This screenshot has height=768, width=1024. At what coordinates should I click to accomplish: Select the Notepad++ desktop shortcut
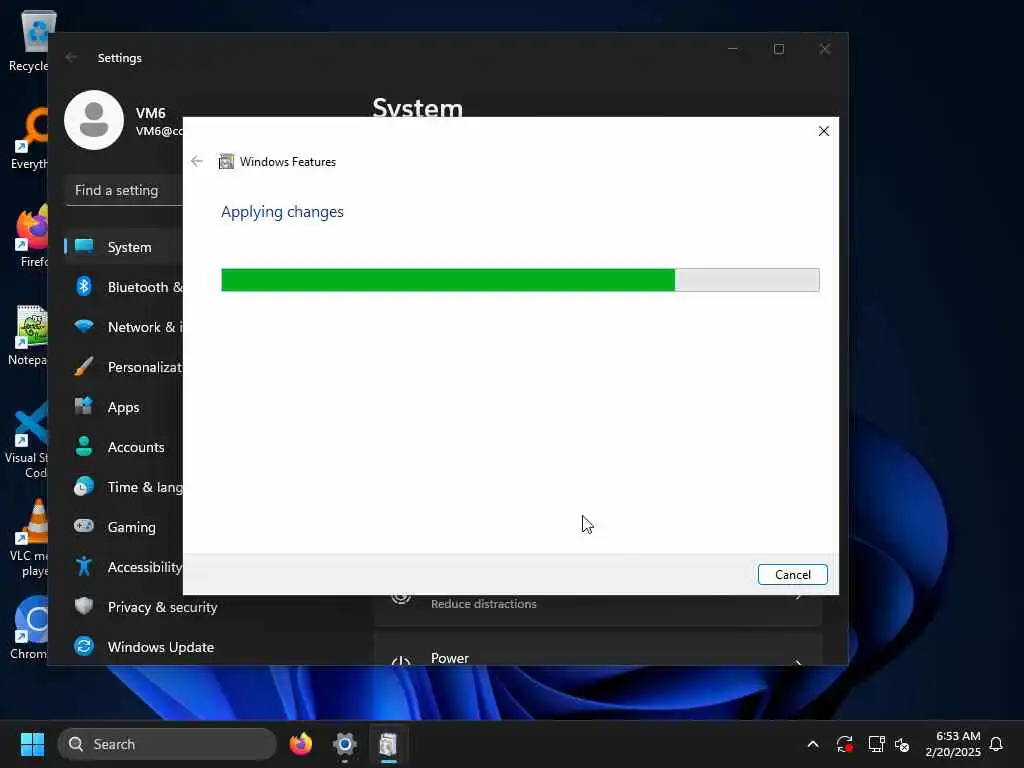click(27, 335)
